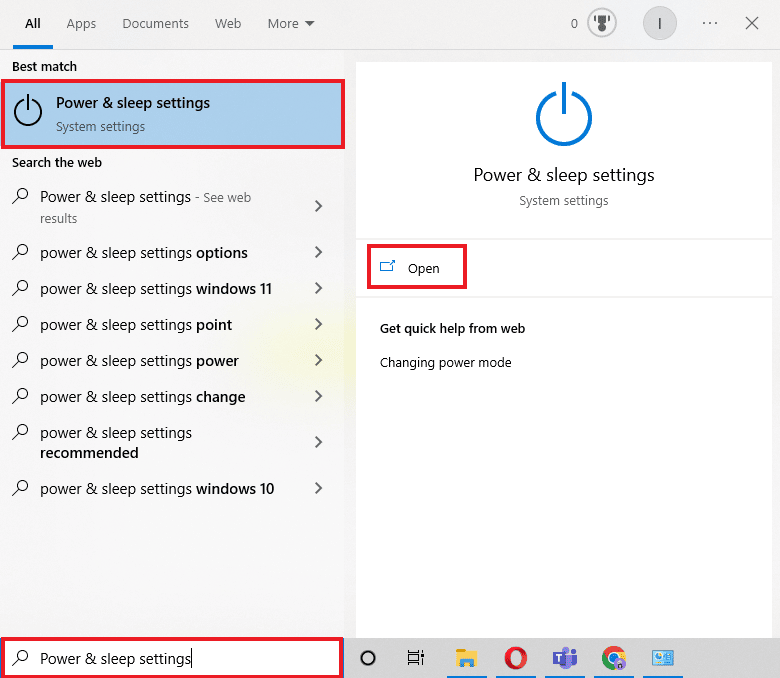
Task: Select the Web search tab
Action: coord(228,23)
